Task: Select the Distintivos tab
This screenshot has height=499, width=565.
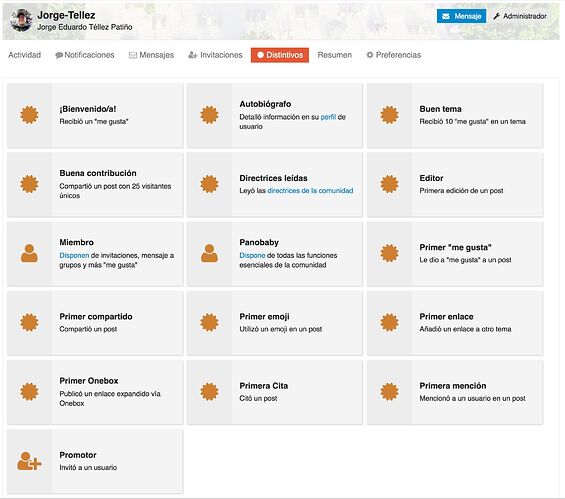Action: click(x=280, y=55)
